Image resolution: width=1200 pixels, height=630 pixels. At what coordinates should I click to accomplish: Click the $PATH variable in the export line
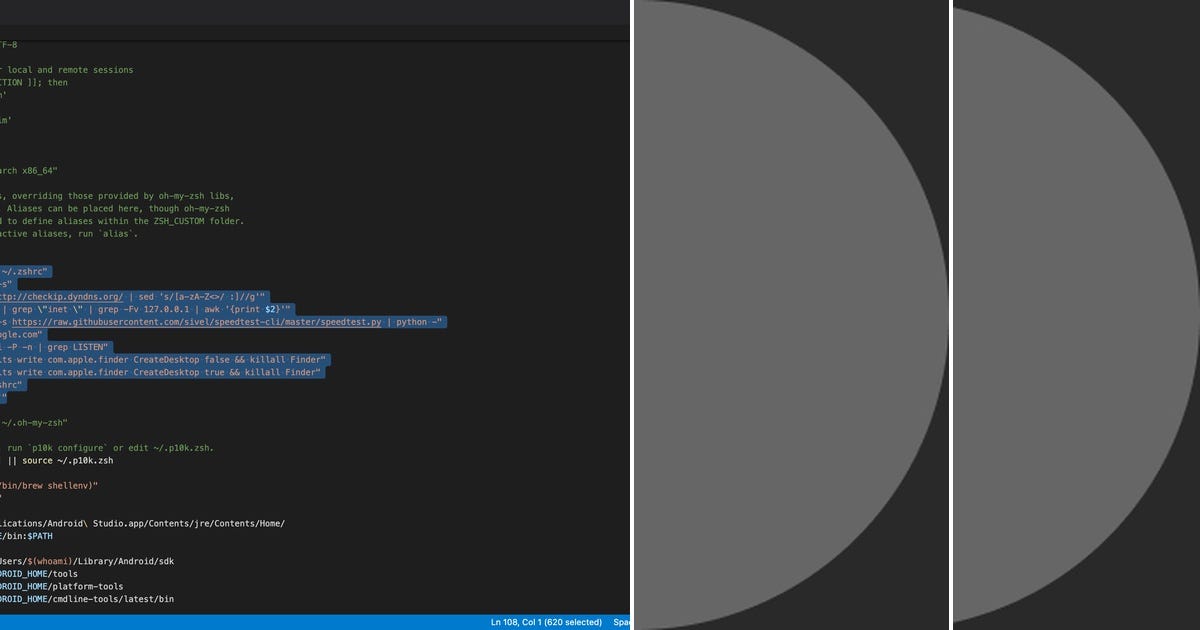(x=40, y=535)
